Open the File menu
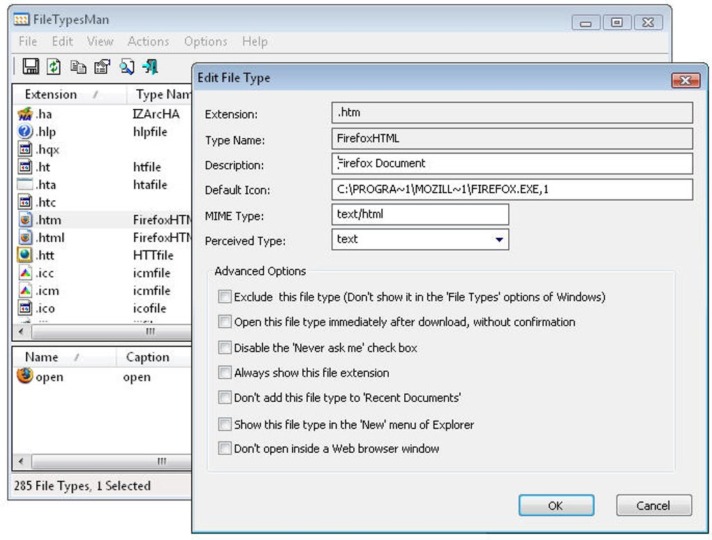 pyautogui.click(x=28, y=41)
